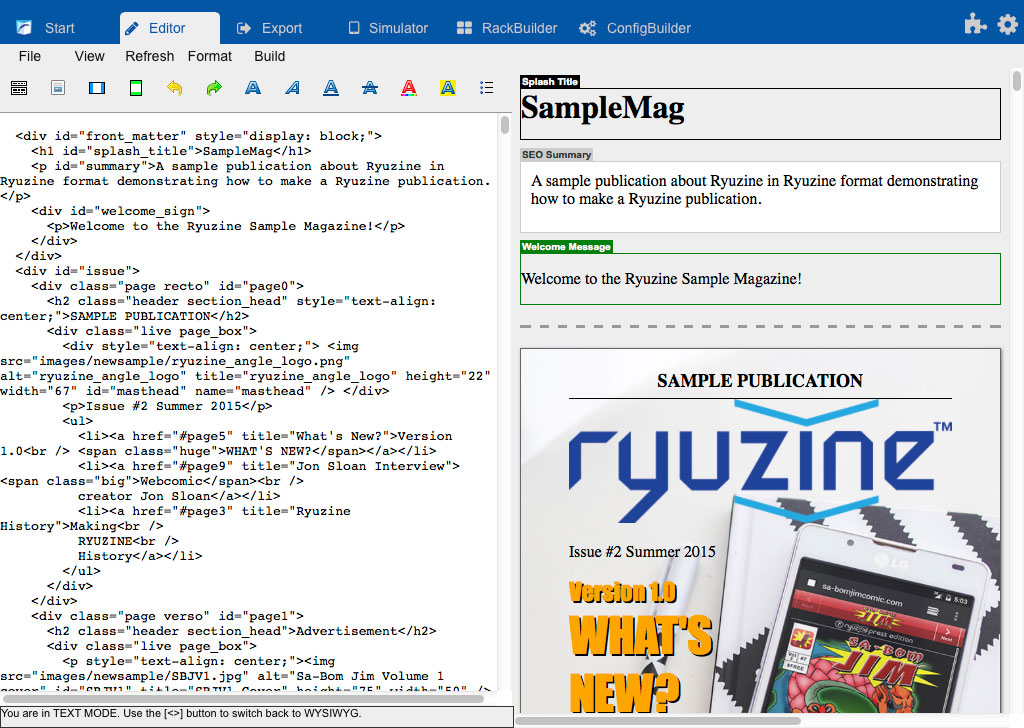This screenshot has height=728, width=1024.
Task: Insert a bulleted list
Action: click(487, 88)
